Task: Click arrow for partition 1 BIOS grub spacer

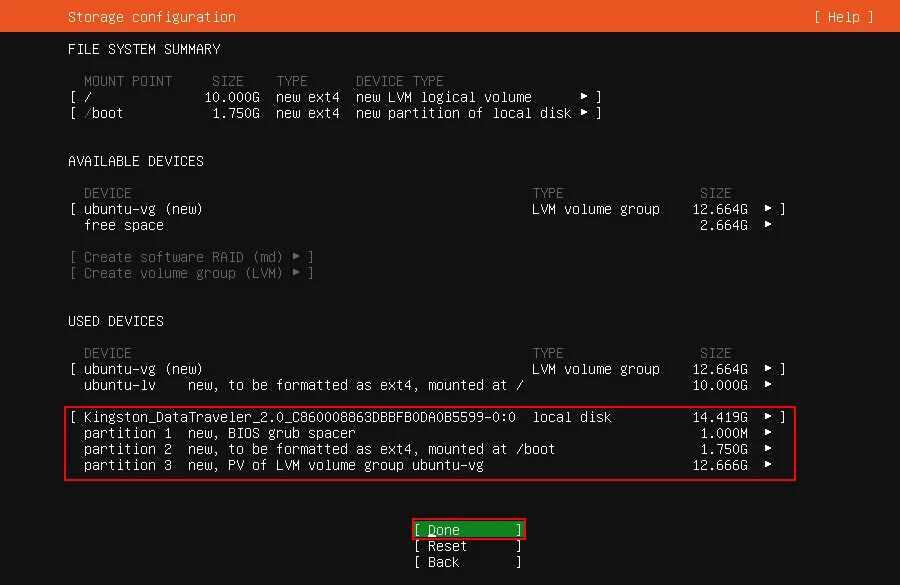Action: pos(768,433)
